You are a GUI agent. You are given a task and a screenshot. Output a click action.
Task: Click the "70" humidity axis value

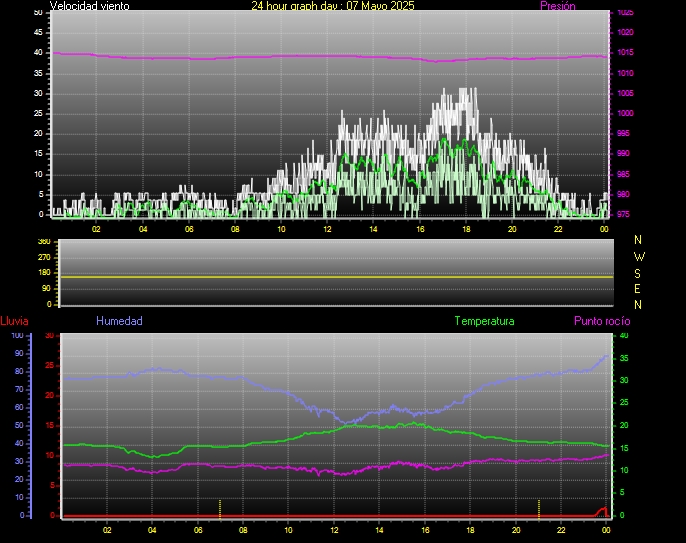19,389
